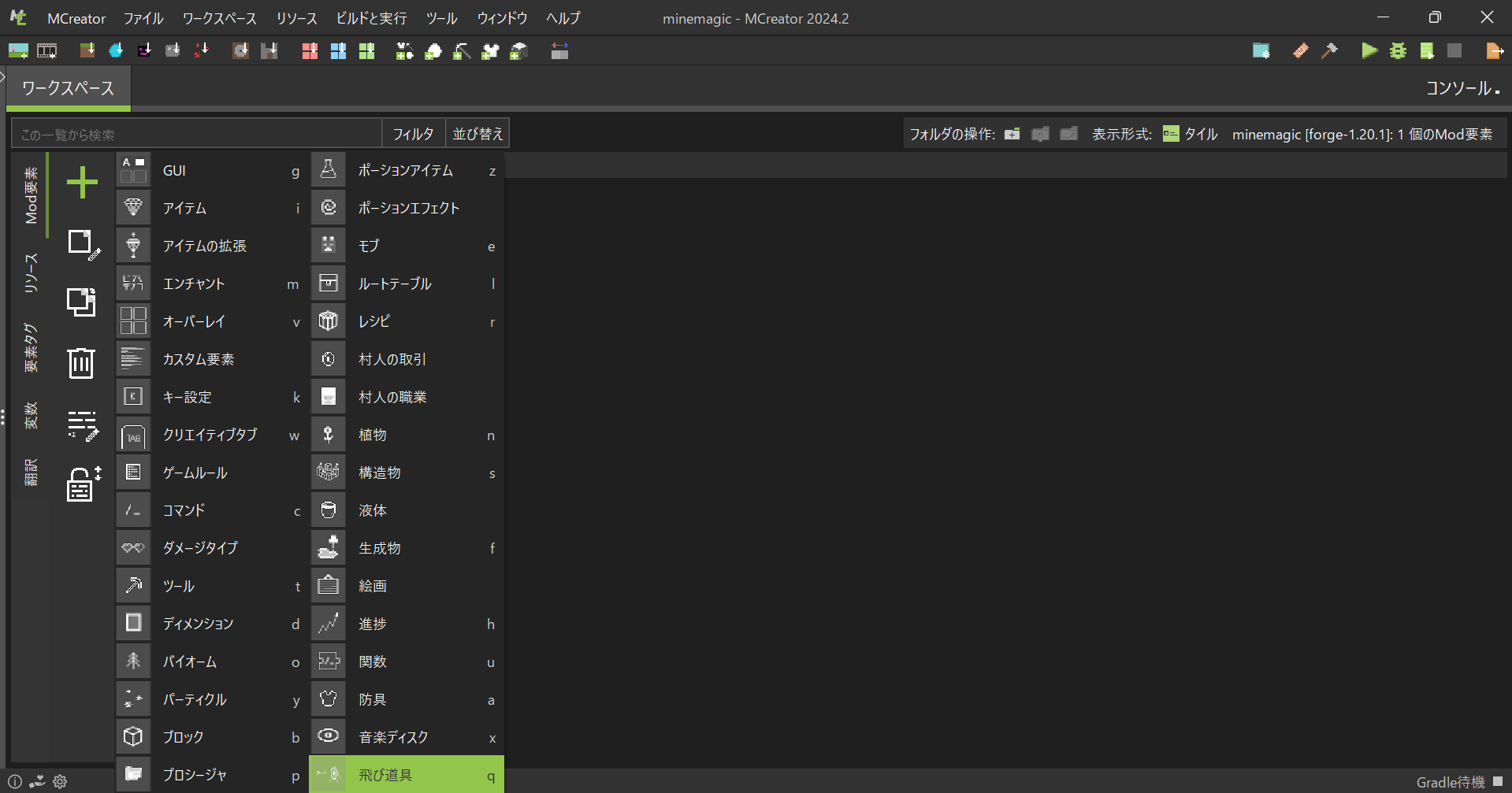Select the 変数 vertical tab
The image size is (1512, 793).
coord(31,415)
